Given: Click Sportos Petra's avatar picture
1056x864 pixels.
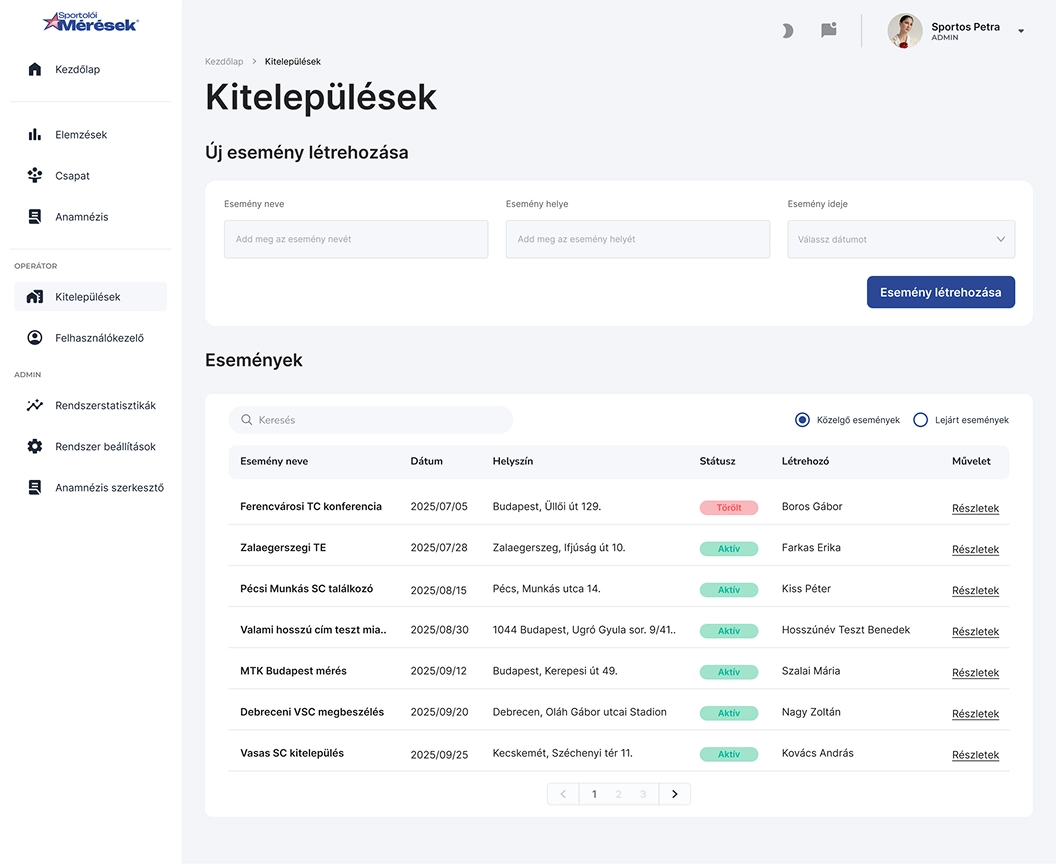Looking at the screenshot, I should (905, 31).
